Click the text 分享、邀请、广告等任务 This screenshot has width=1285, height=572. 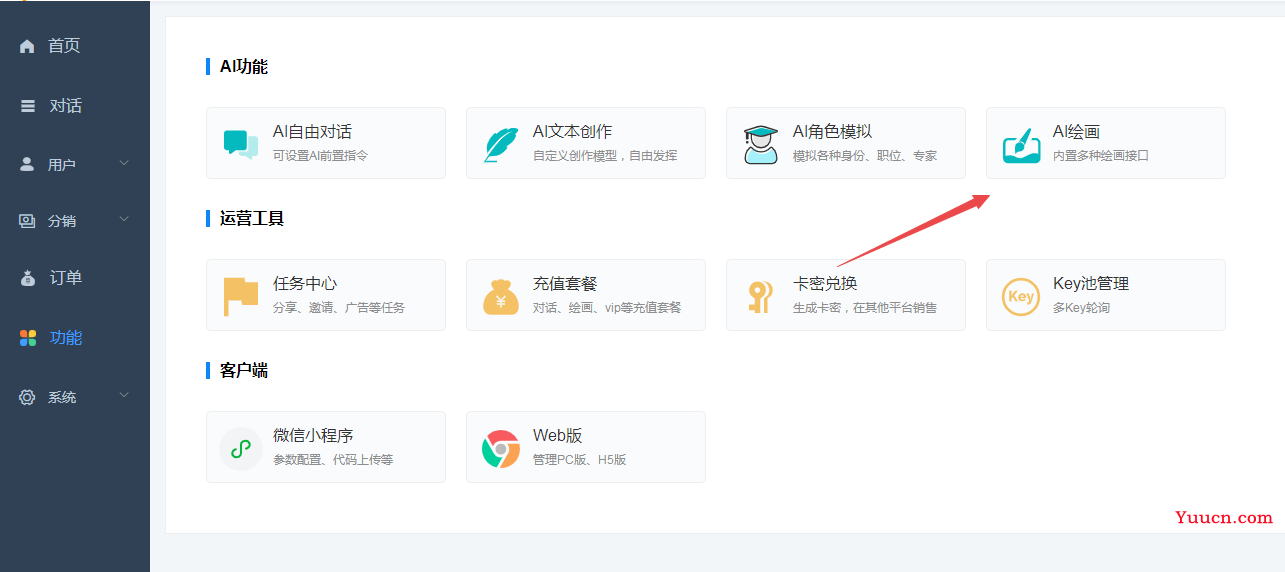coord(339,308)
